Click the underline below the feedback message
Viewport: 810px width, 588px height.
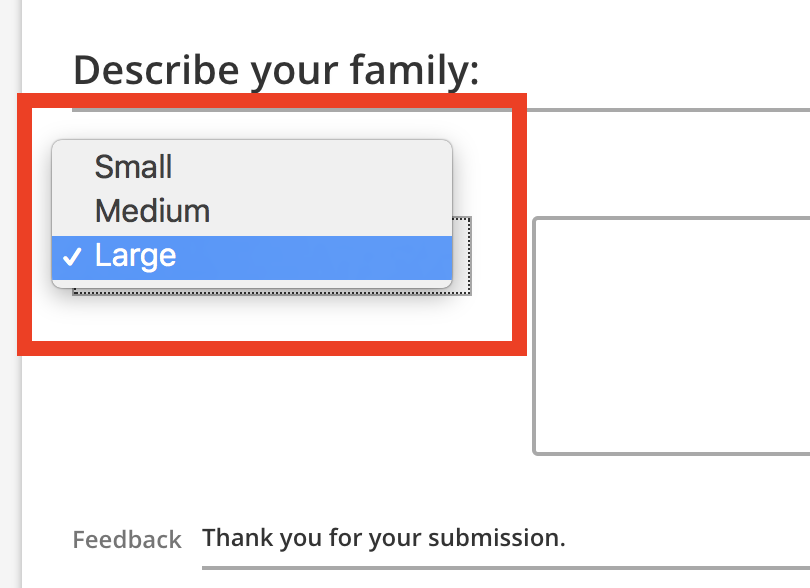click(500, 567)
